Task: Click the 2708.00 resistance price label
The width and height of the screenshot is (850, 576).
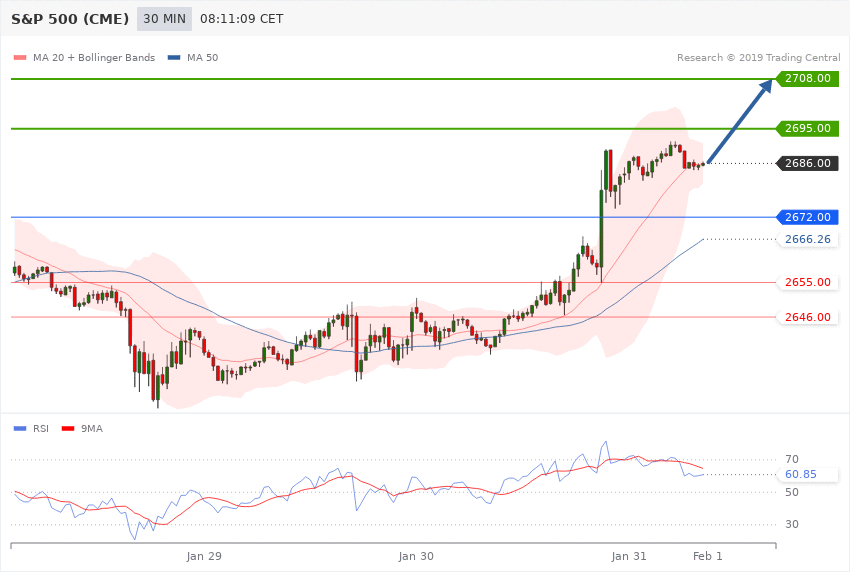Action: click(808, 79)
